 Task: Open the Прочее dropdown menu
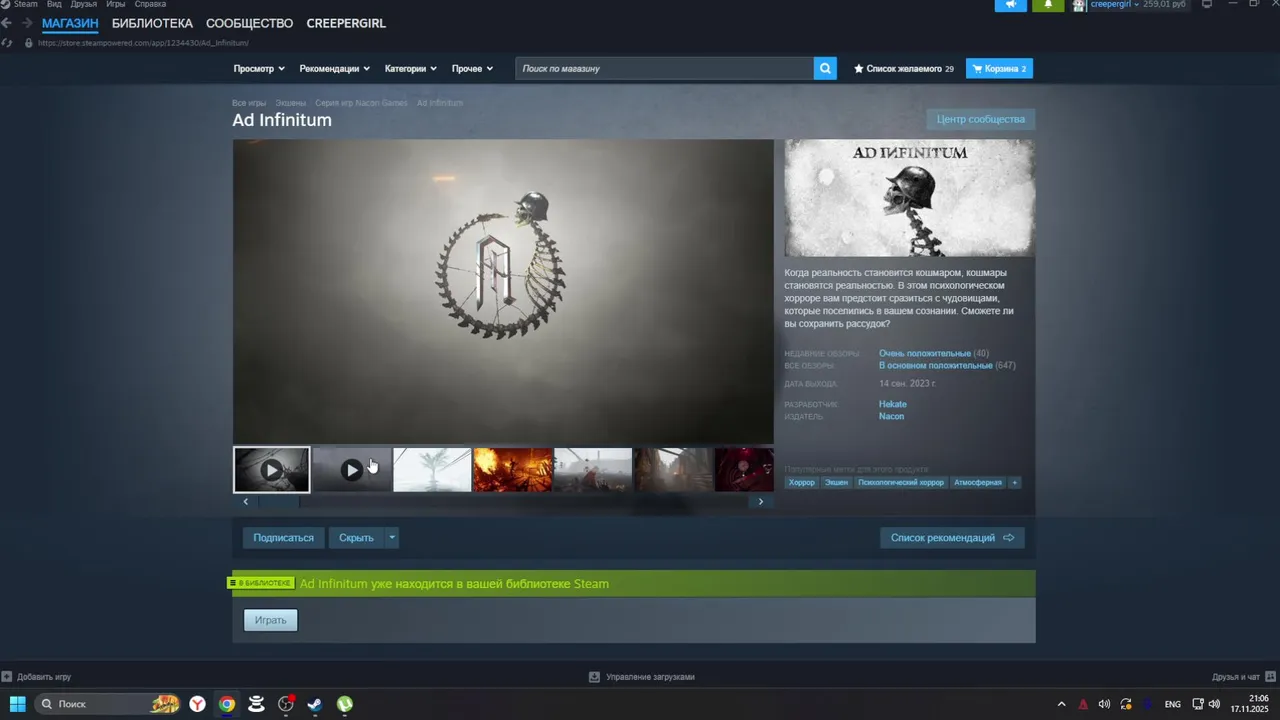[x=472, y=68]
